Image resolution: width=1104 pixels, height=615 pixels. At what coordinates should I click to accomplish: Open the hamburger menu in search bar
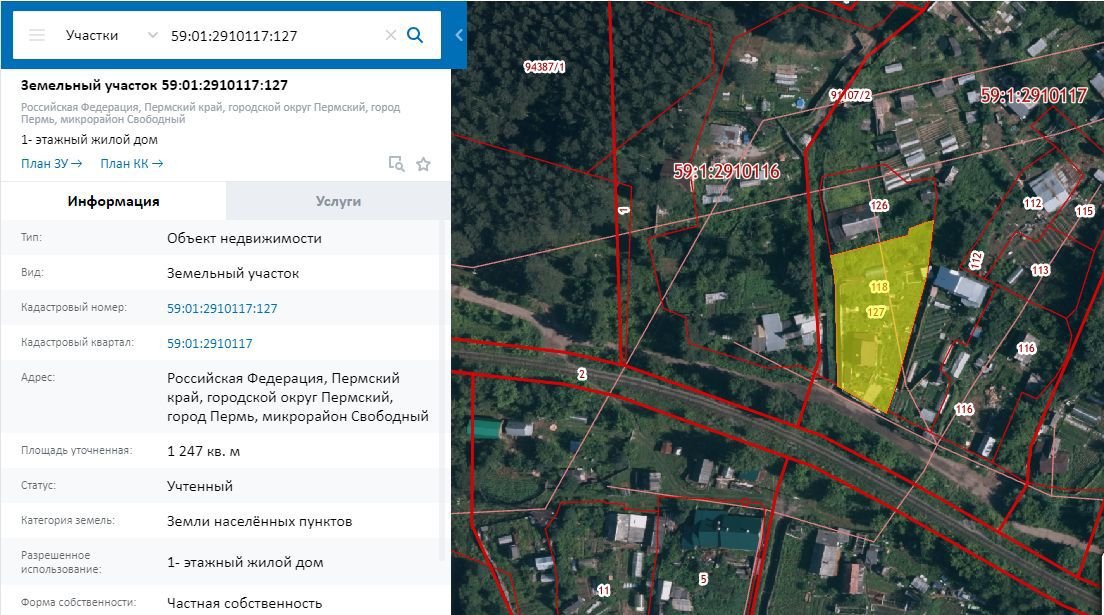click(x=37, y=35)
